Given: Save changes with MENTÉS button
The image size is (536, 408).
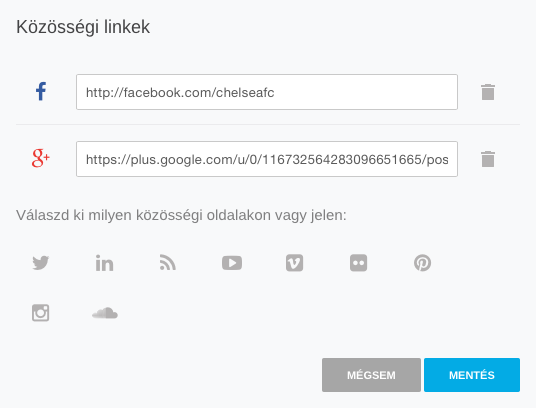Looking at the screenshot, I should point(472,375).
